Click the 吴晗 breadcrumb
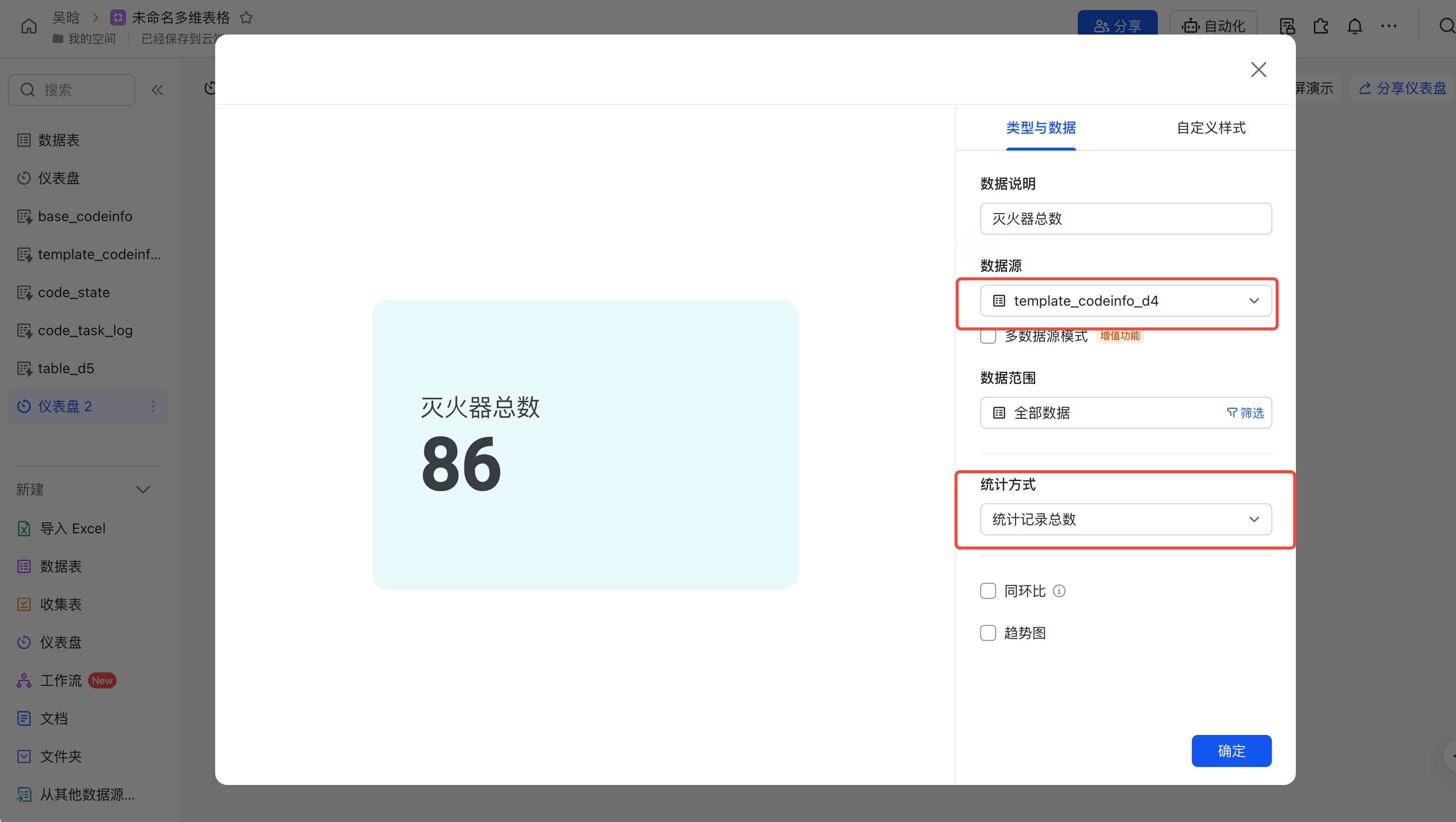 click(x=66, y=18)
